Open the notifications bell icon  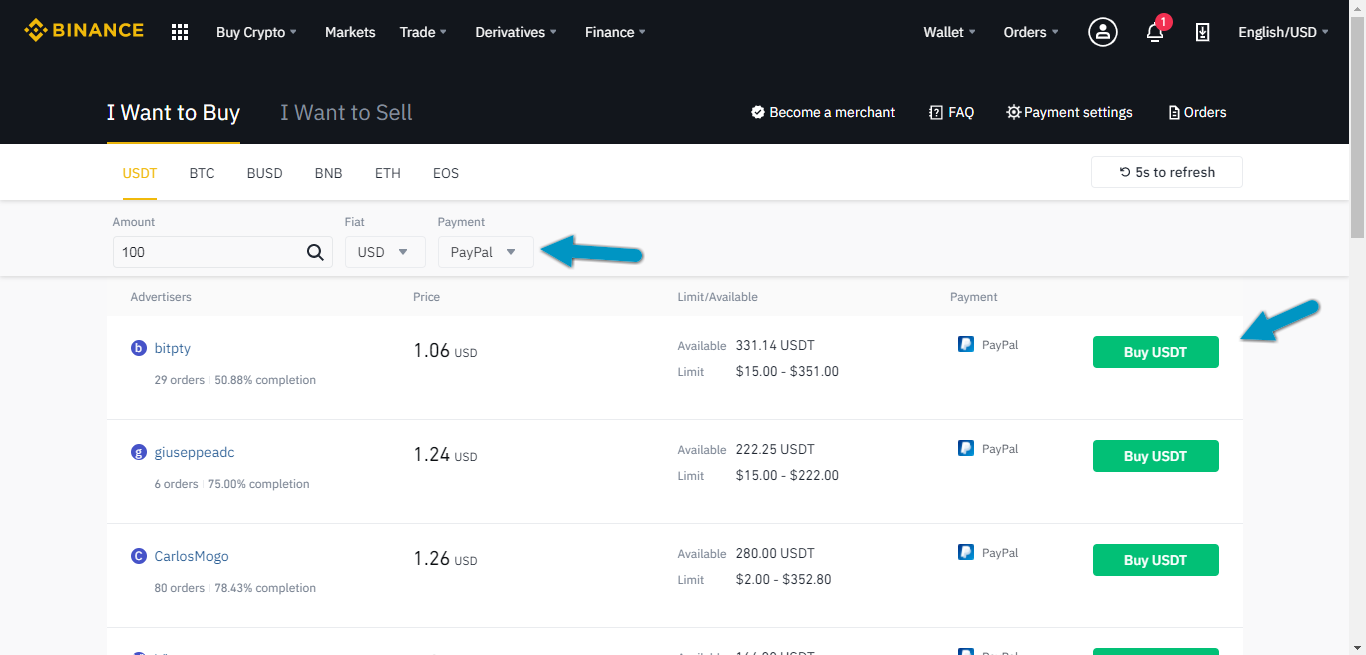click(1155, 31)
